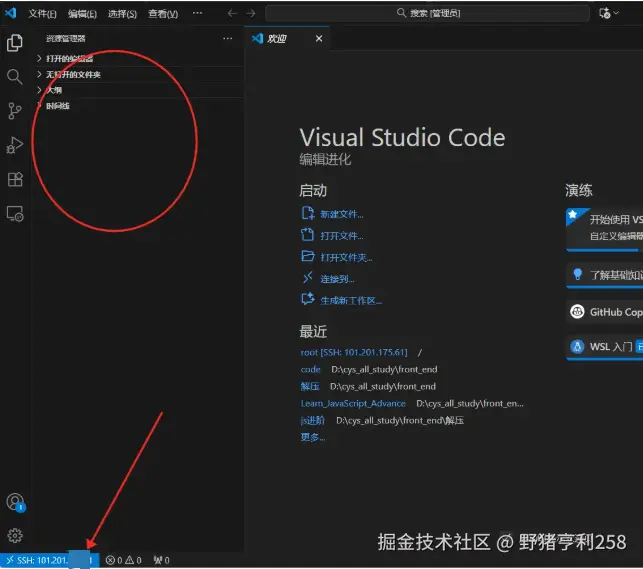Image resolution: width=643 pixels, height=569 pixels.
Task: Click the 连接到 remote connect icon
Action: pos(308,278)
